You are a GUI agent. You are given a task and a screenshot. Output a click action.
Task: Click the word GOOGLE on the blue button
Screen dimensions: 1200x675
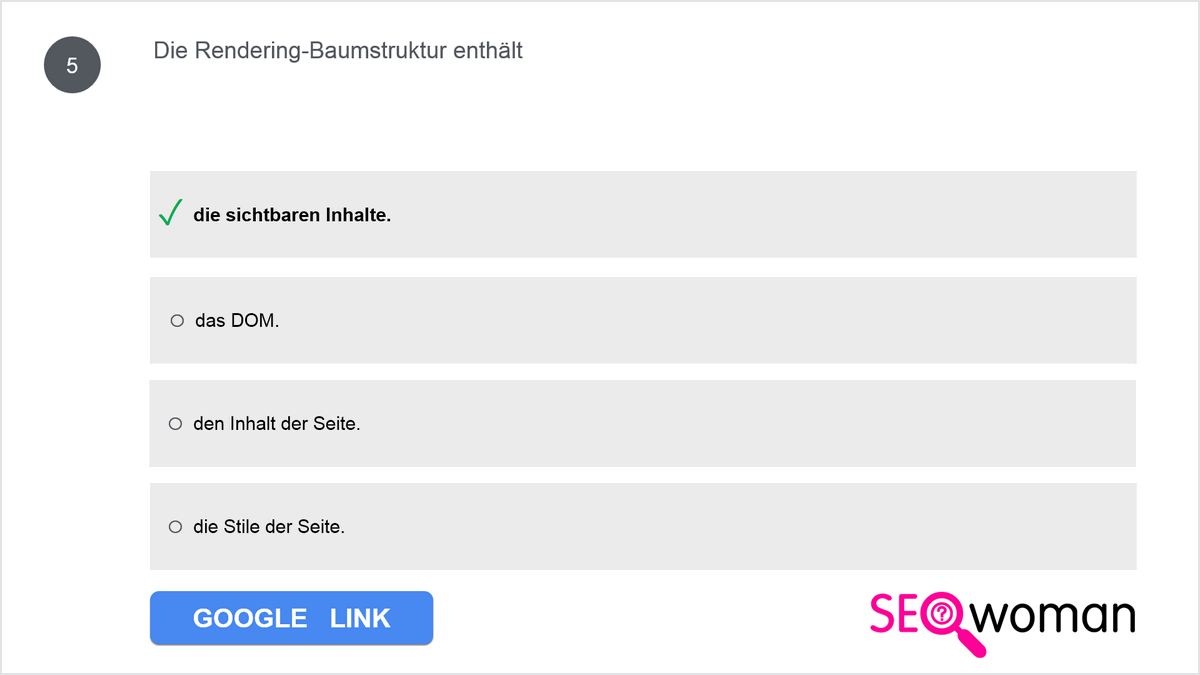click(x=250, y=618)
